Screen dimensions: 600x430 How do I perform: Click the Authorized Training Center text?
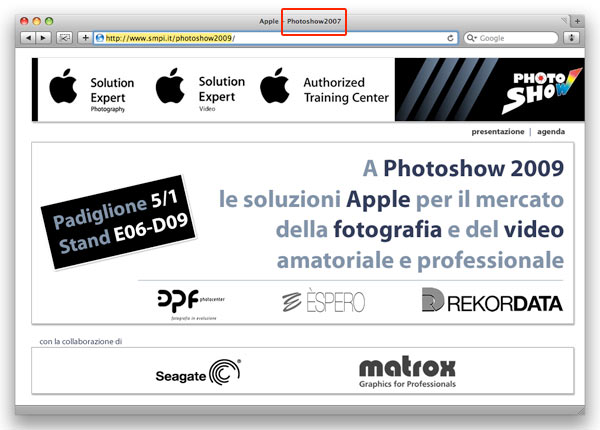[x=346, y=90]
